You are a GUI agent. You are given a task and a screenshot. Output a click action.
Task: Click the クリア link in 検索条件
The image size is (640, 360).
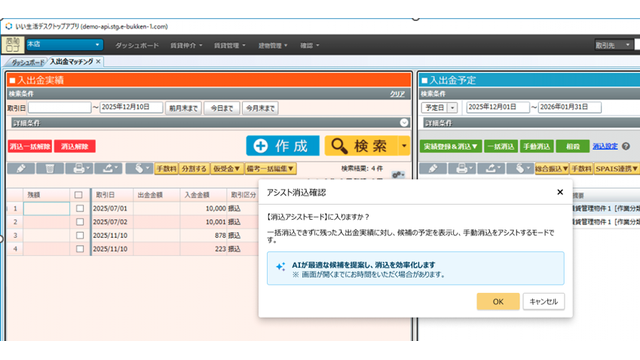397,94
